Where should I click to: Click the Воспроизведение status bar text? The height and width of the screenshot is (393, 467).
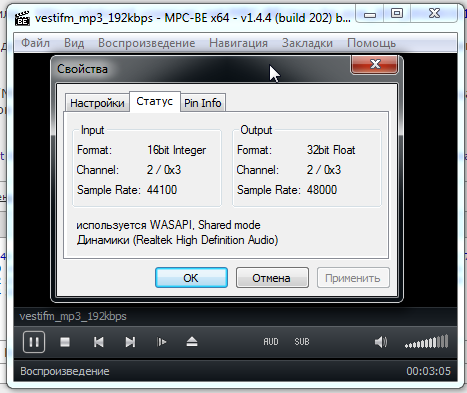[65, 371]
